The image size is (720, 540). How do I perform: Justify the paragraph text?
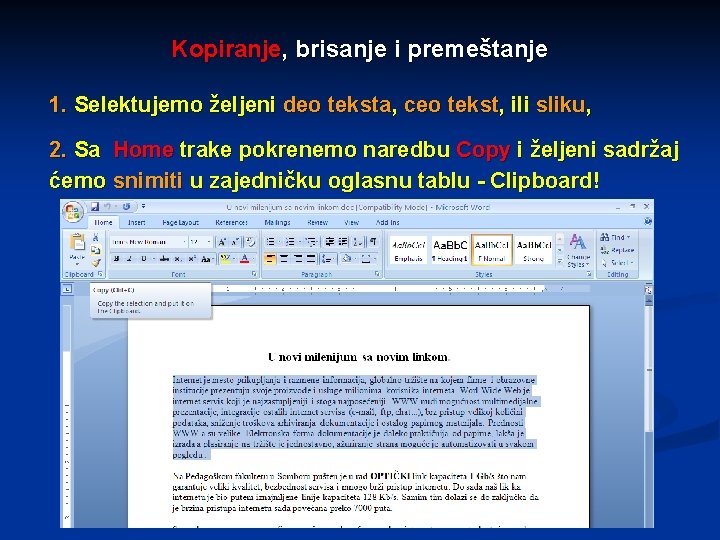(x=311, y=259)
